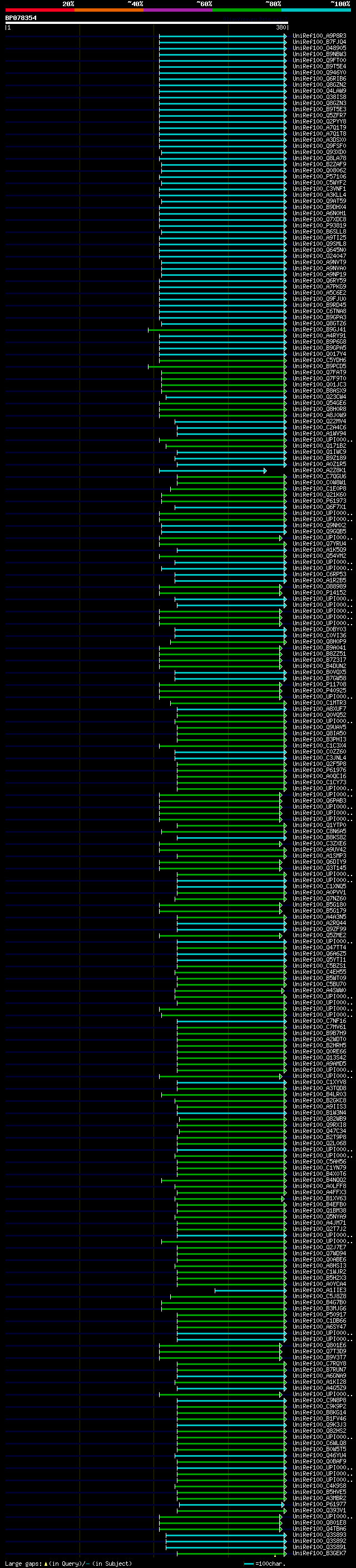Select label UniRef100_A5C6E2
The width and height of the screenshot is (356, 1568).
pyautogui.click(x=319, y=293)
